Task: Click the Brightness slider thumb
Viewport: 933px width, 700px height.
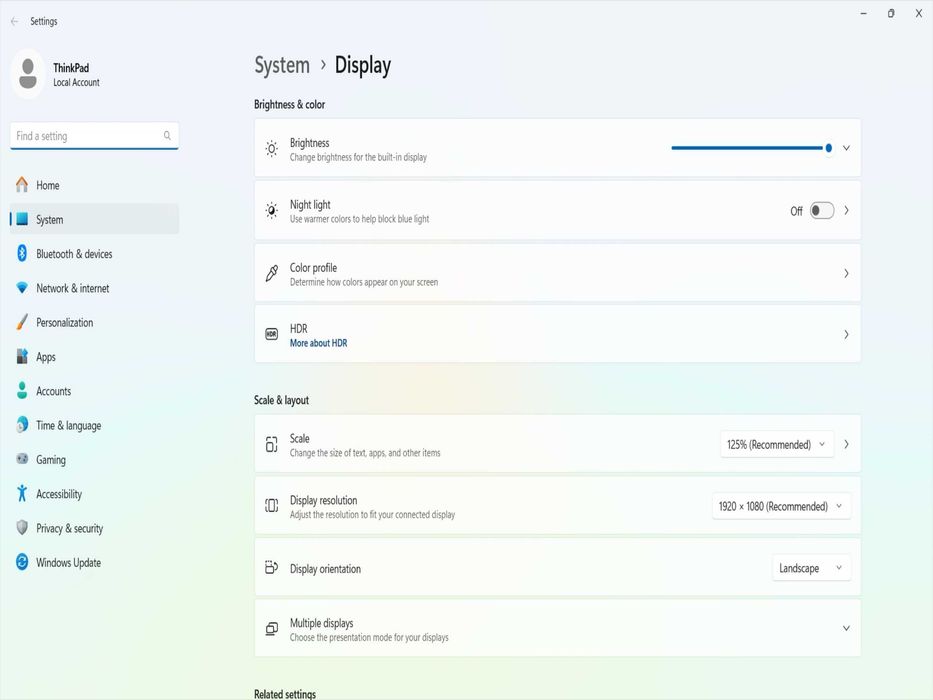Action: pyautogui.click(x=828, y=148)
